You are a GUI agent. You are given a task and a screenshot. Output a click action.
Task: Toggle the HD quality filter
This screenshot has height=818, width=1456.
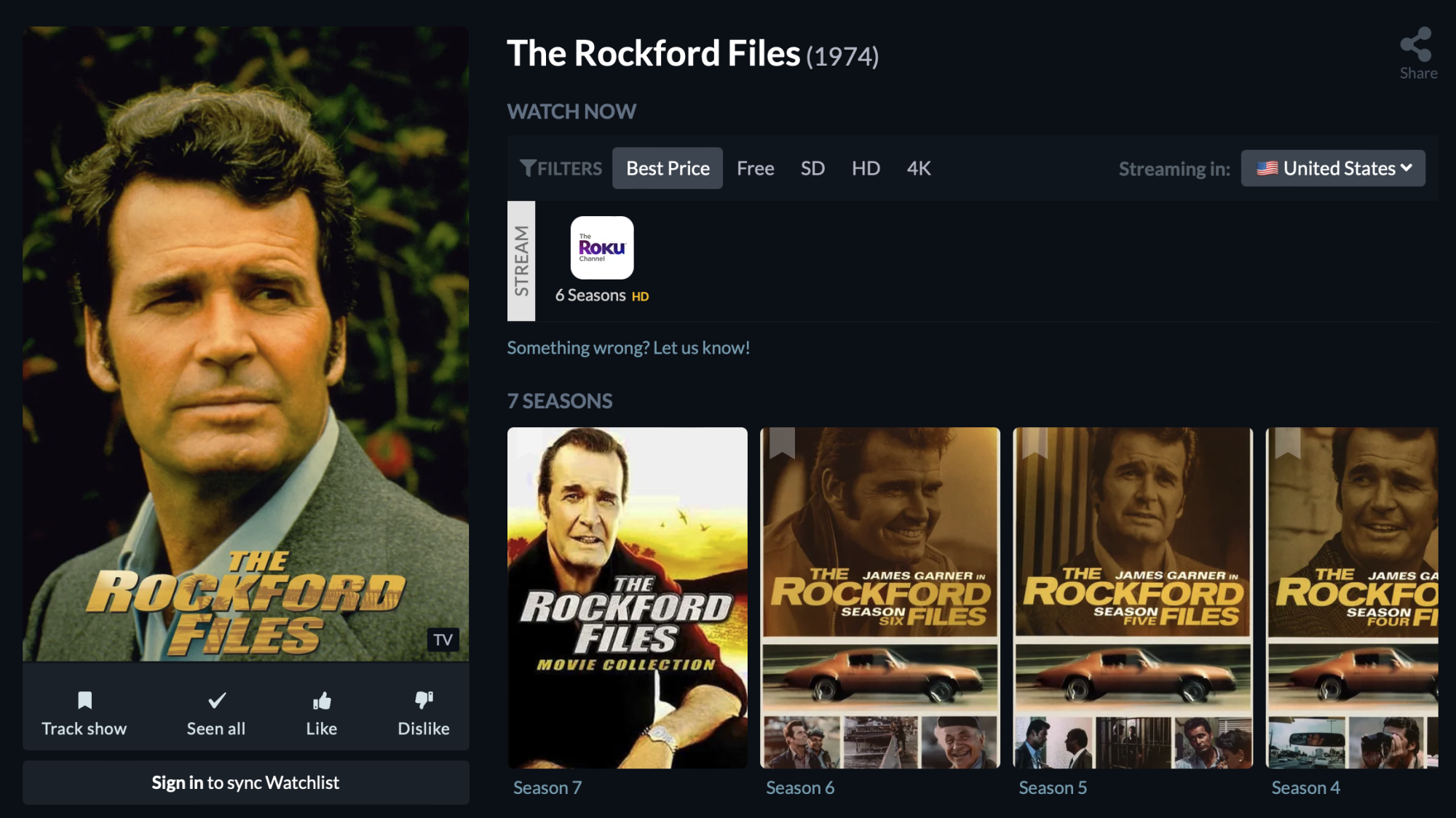pos(866,168)
